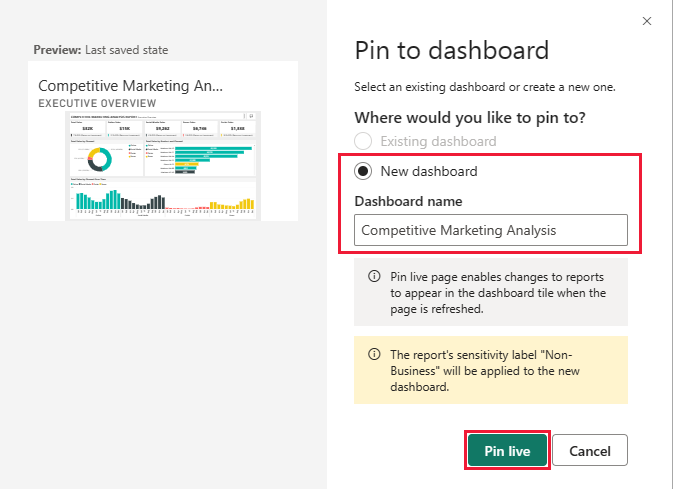673x489 pixels.
Task: Click info icon beside sensitivity label notice
Action: point(374,354)
